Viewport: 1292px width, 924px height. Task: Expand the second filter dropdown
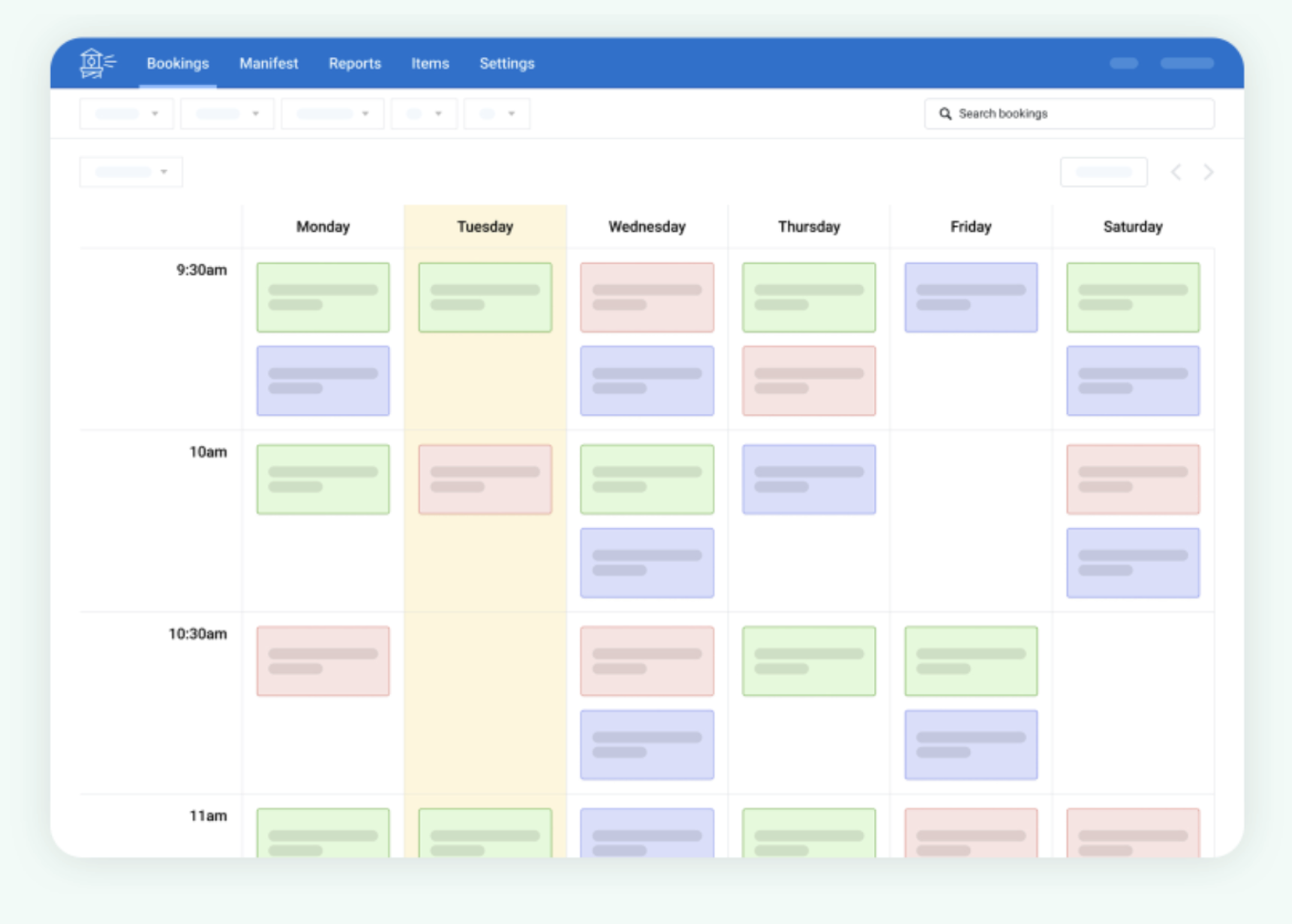(227, 113)
